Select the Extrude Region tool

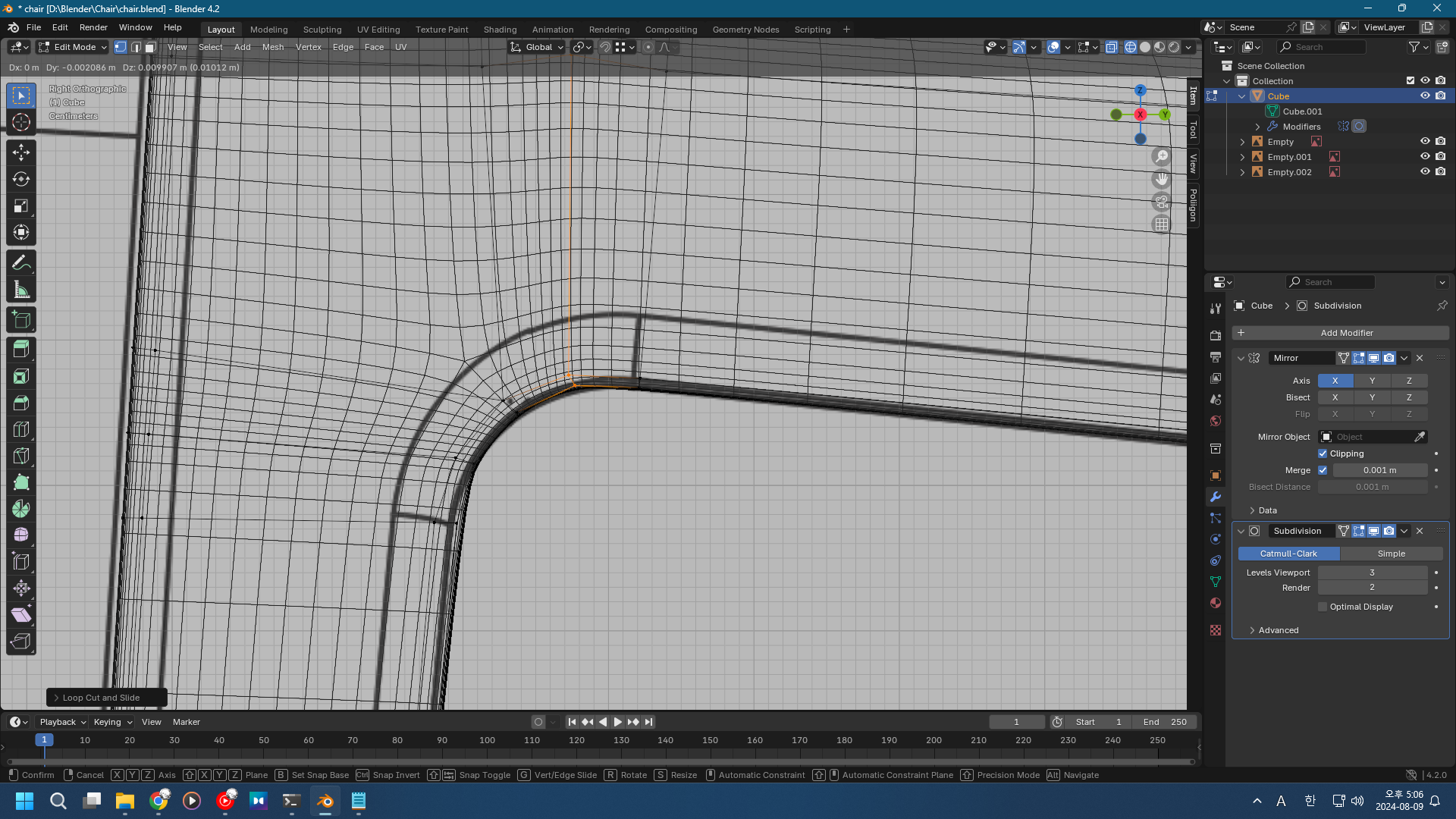[x=21, y=350]
